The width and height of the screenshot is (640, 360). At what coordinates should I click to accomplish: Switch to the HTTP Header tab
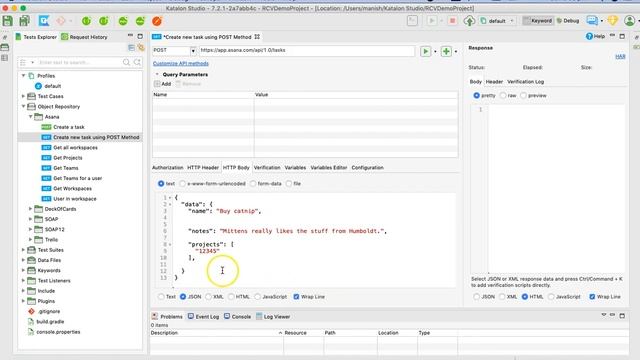(203, 168)
